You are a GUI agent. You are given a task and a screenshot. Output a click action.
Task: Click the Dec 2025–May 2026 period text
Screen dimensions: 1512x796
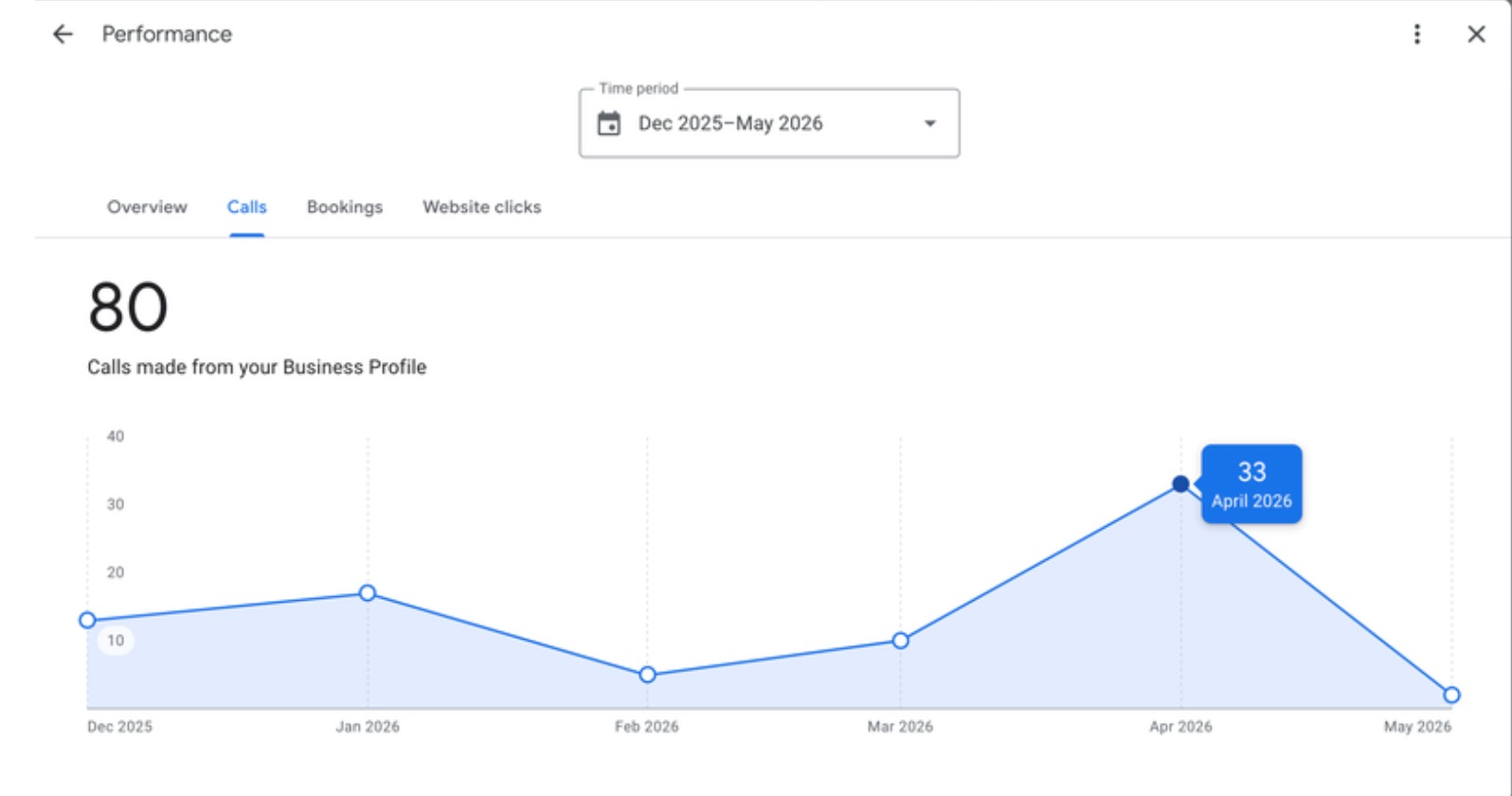[x=730, y=123]
